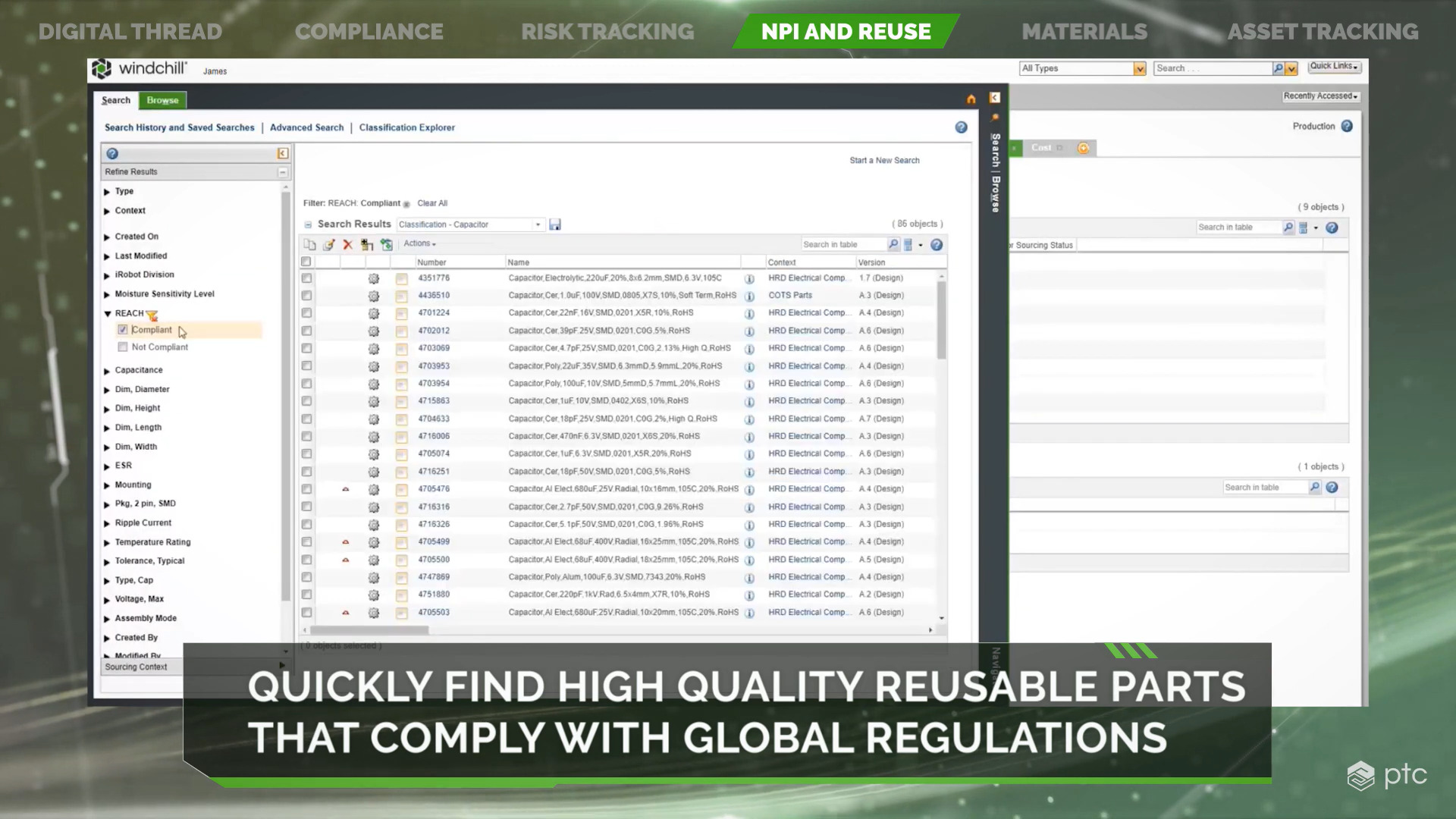The width and height of the screenshot is (1456, 819).
Task: Click the collapse navigator arrow icon
Action: point(995,97)
